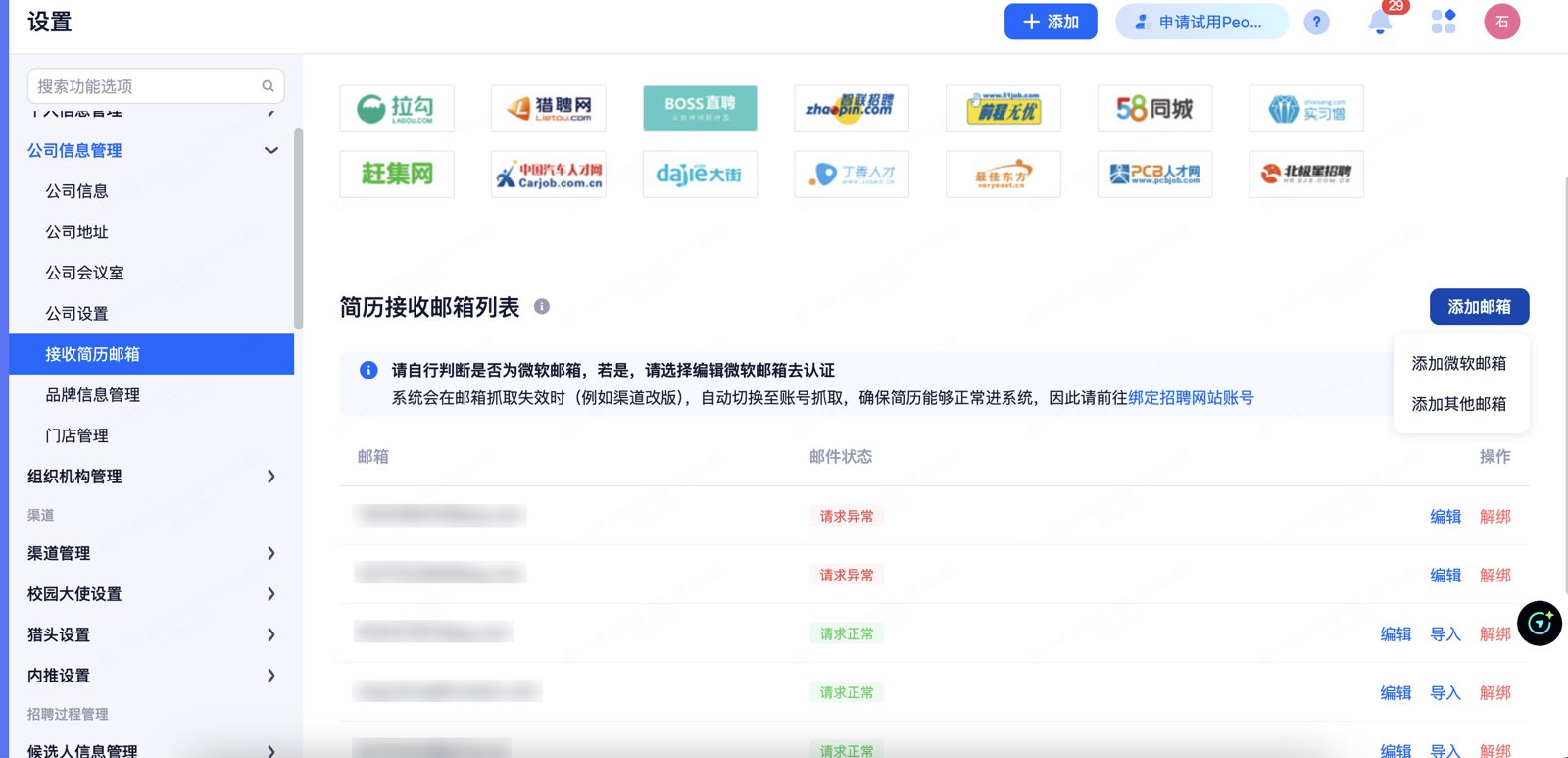1568x758 pixels.
Task: Click the first 请求正常 status tag
Action: point(847,633)
